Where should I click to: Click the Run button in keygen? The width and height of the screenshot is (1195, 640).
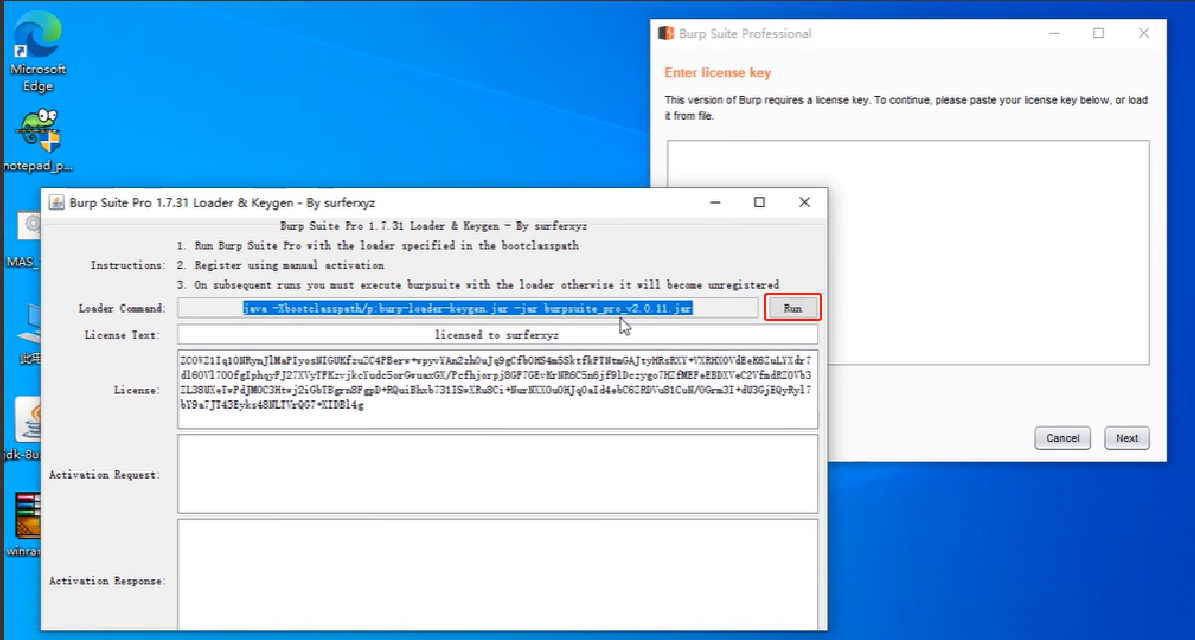click(793, 309)
